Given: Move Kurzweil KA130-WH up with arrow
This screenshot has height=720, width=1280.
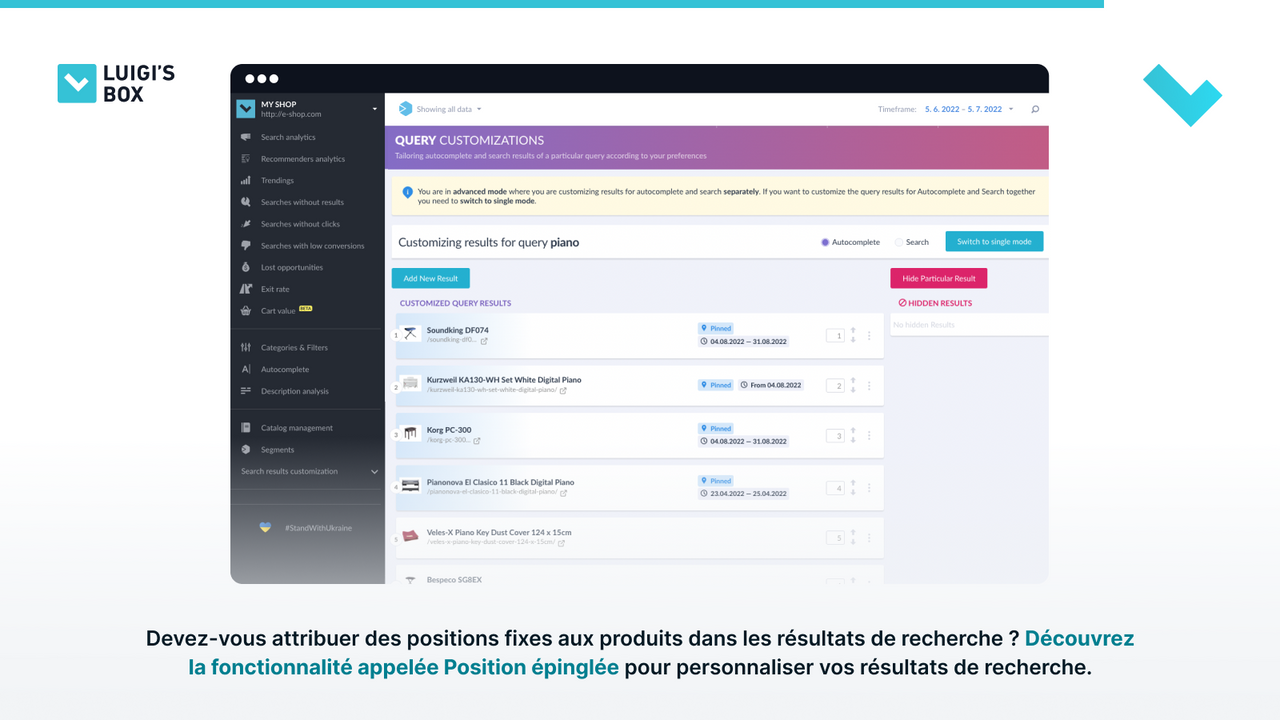Looking at the screenshot, I should coord(853,381).
